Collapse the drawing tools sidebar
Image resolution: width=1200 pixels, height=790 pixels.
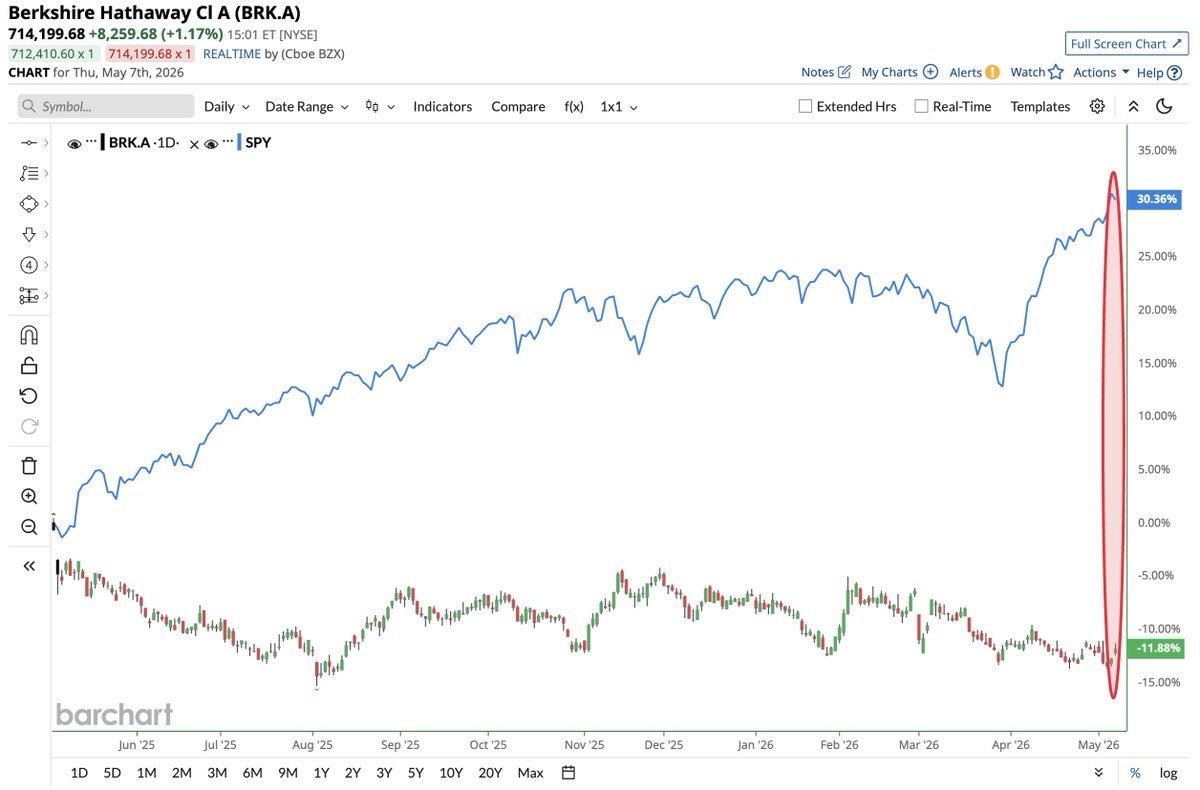point(29,566)
